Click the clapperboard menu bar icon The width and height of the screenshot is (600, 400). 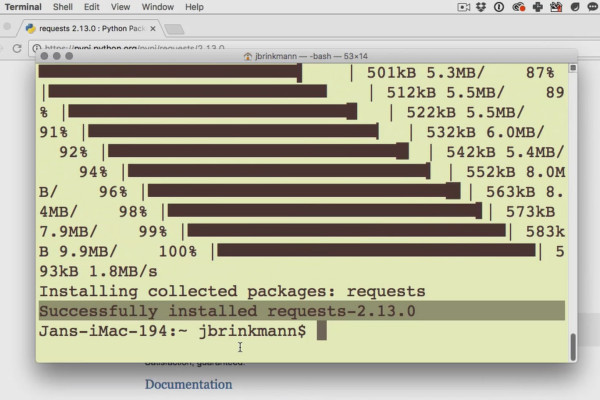click(x=556, y=7)
